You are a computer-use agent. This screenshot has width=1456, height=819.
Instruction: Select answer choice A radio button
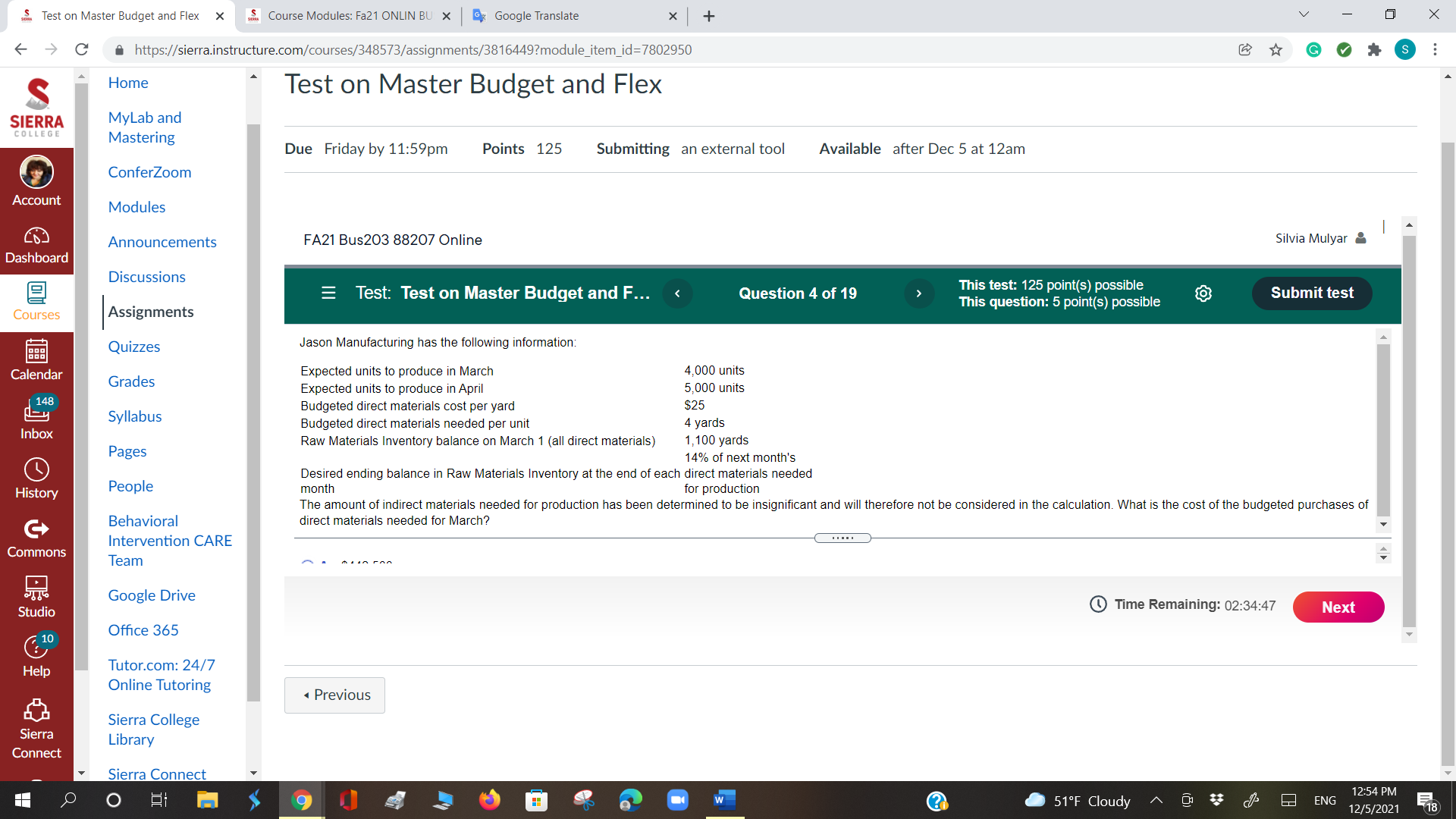tap(306, 564)
